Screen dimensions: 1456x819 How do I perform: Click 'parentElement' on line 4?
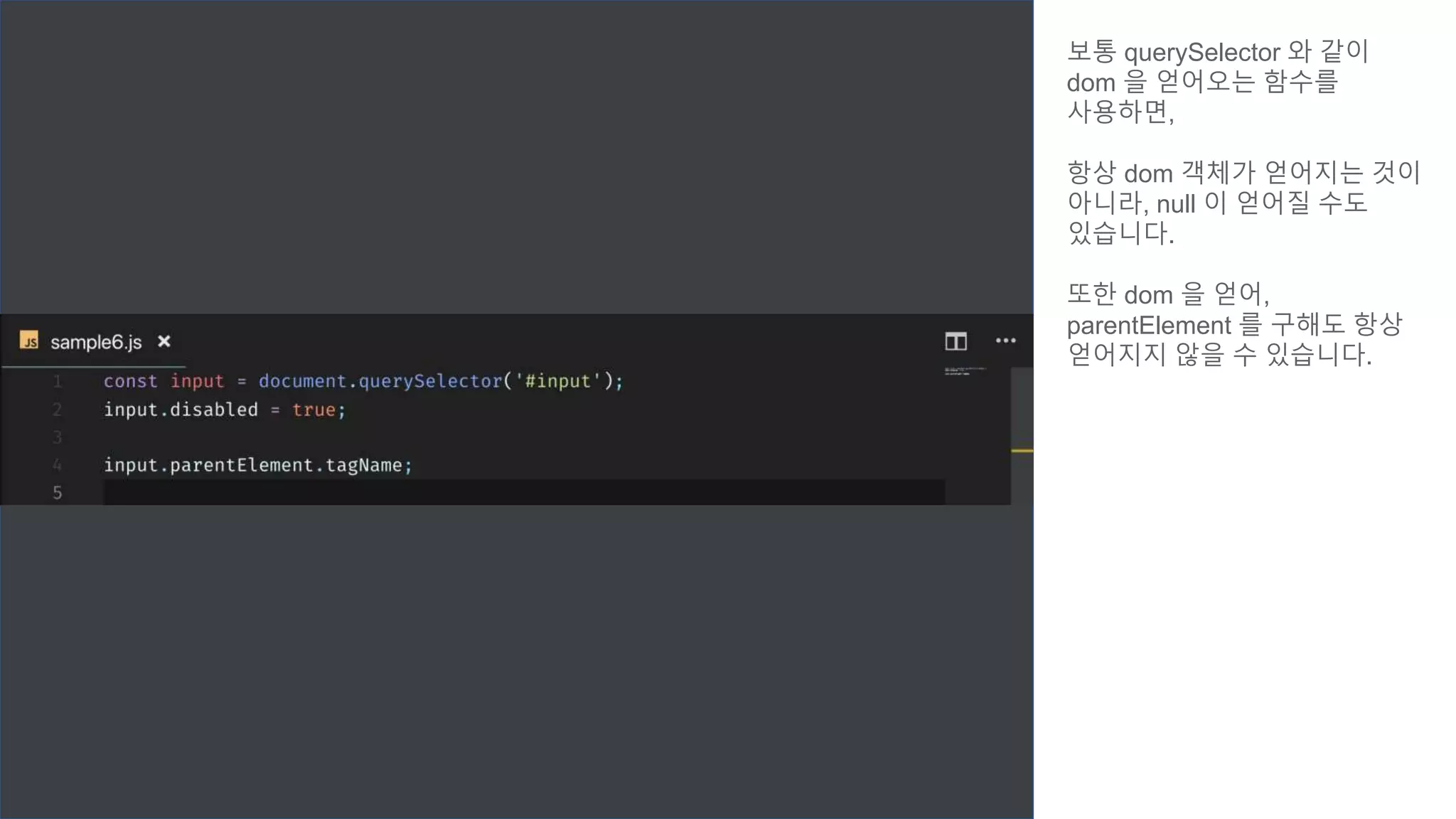[242, 465]
